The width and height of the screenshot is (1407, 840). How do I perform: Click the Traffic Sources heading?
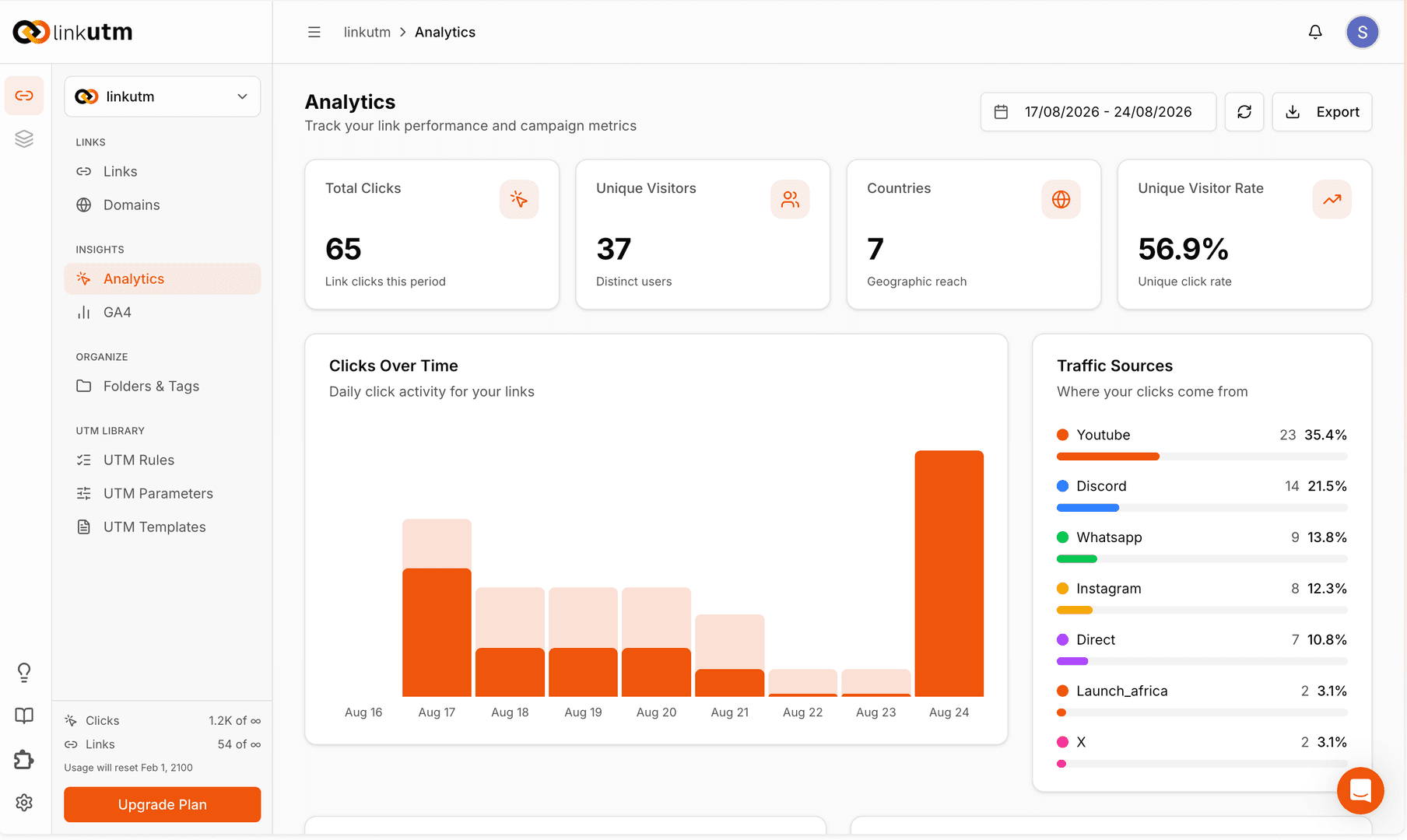click(x=1114, y=366)
